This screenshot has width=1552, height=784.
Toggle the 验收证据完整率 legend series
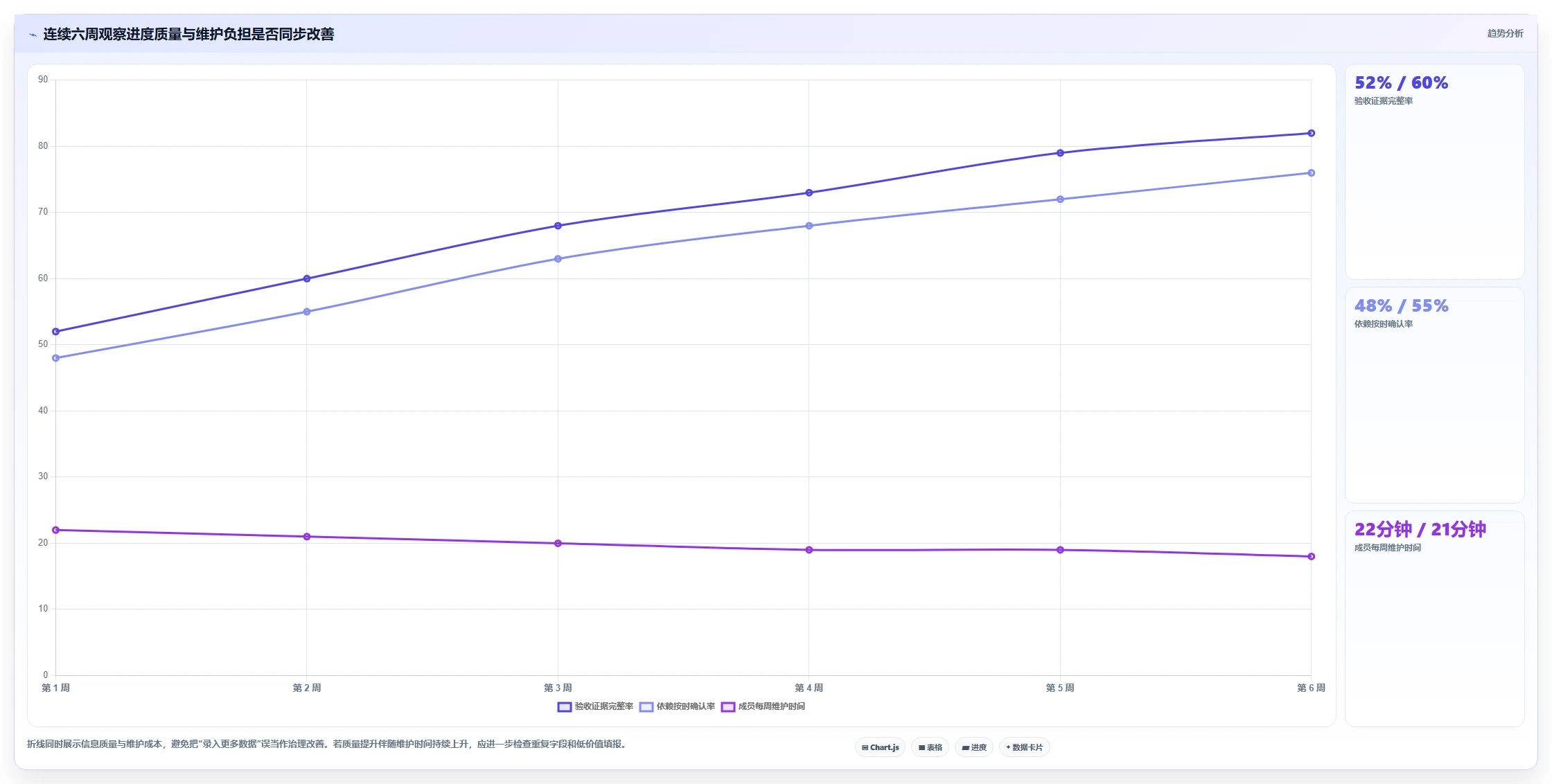click(x=595, y=706)
